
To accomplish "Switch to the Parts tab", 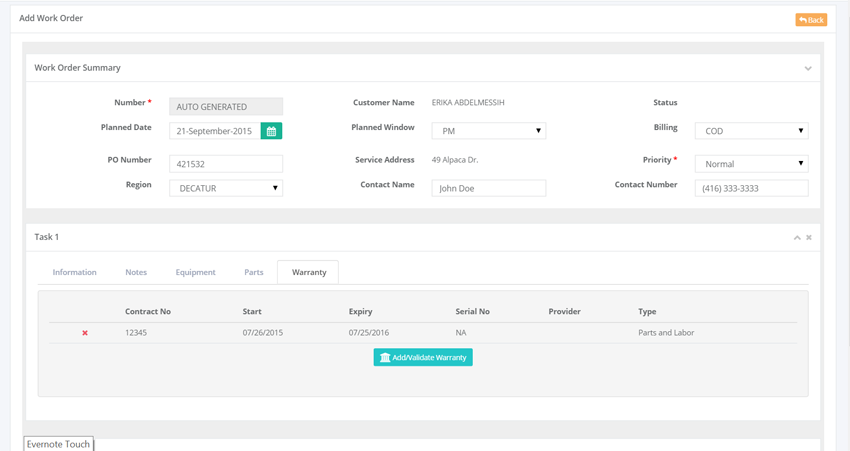I will (x=254, y=272).
